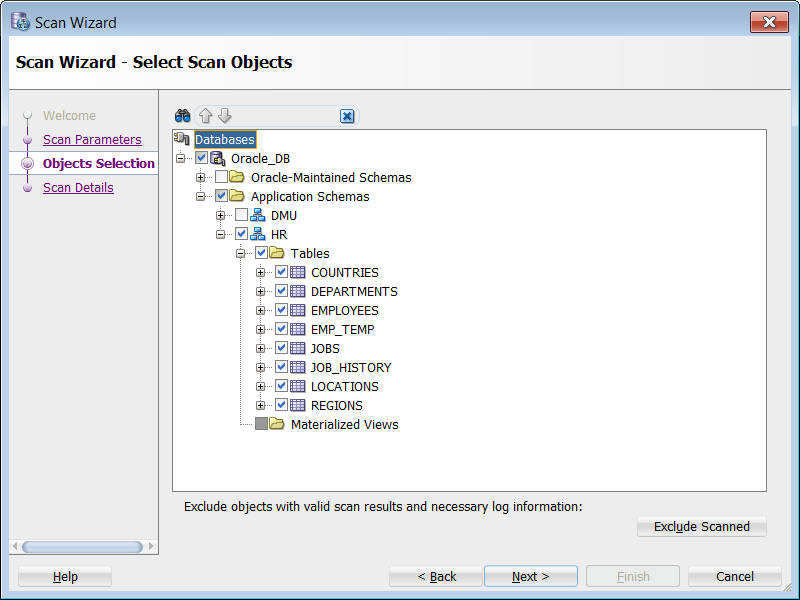
Task: Click the up arrow search-previous icon
Action: 206,116
